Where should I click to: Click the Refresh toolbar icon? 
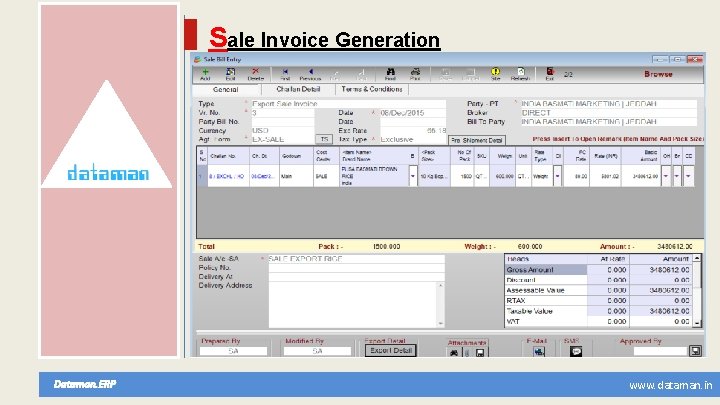[520, 73]
